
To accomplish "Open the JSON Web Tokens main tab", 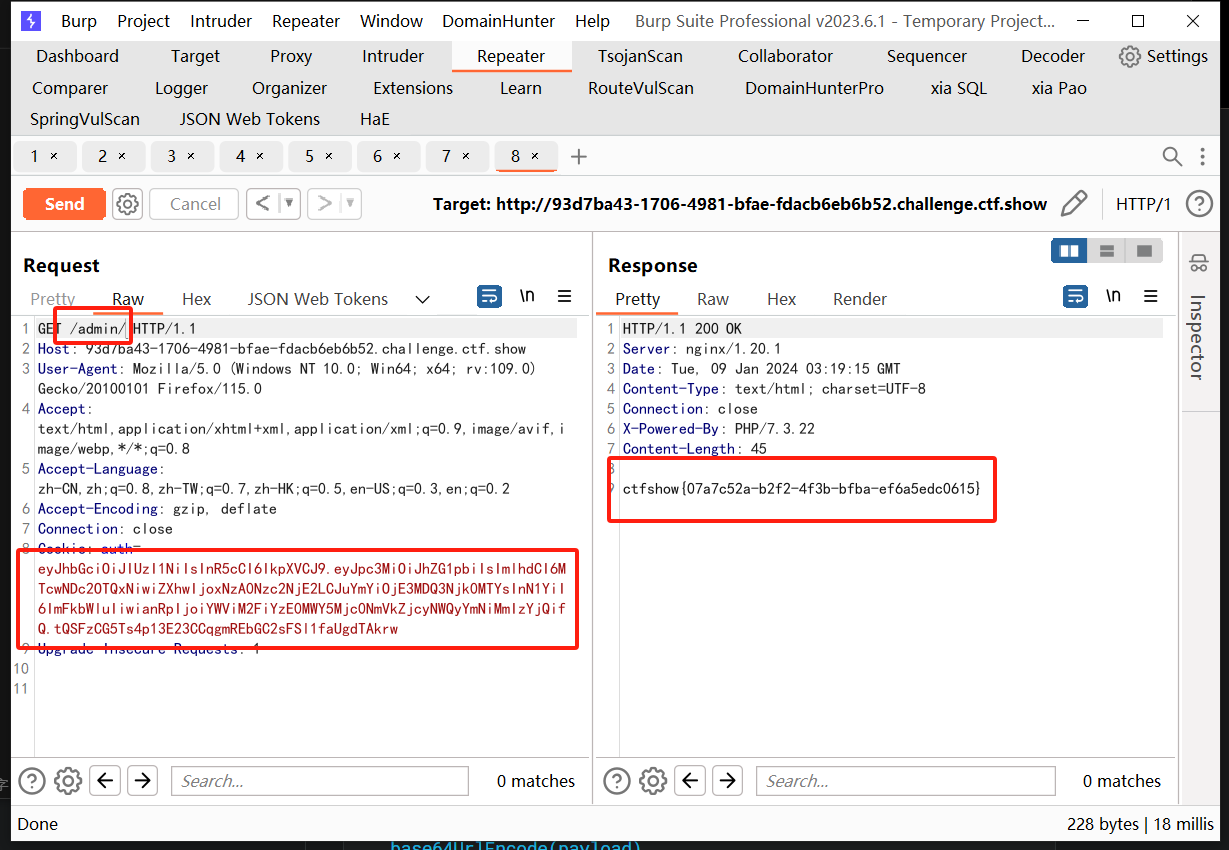I will (x=250, y=119).
